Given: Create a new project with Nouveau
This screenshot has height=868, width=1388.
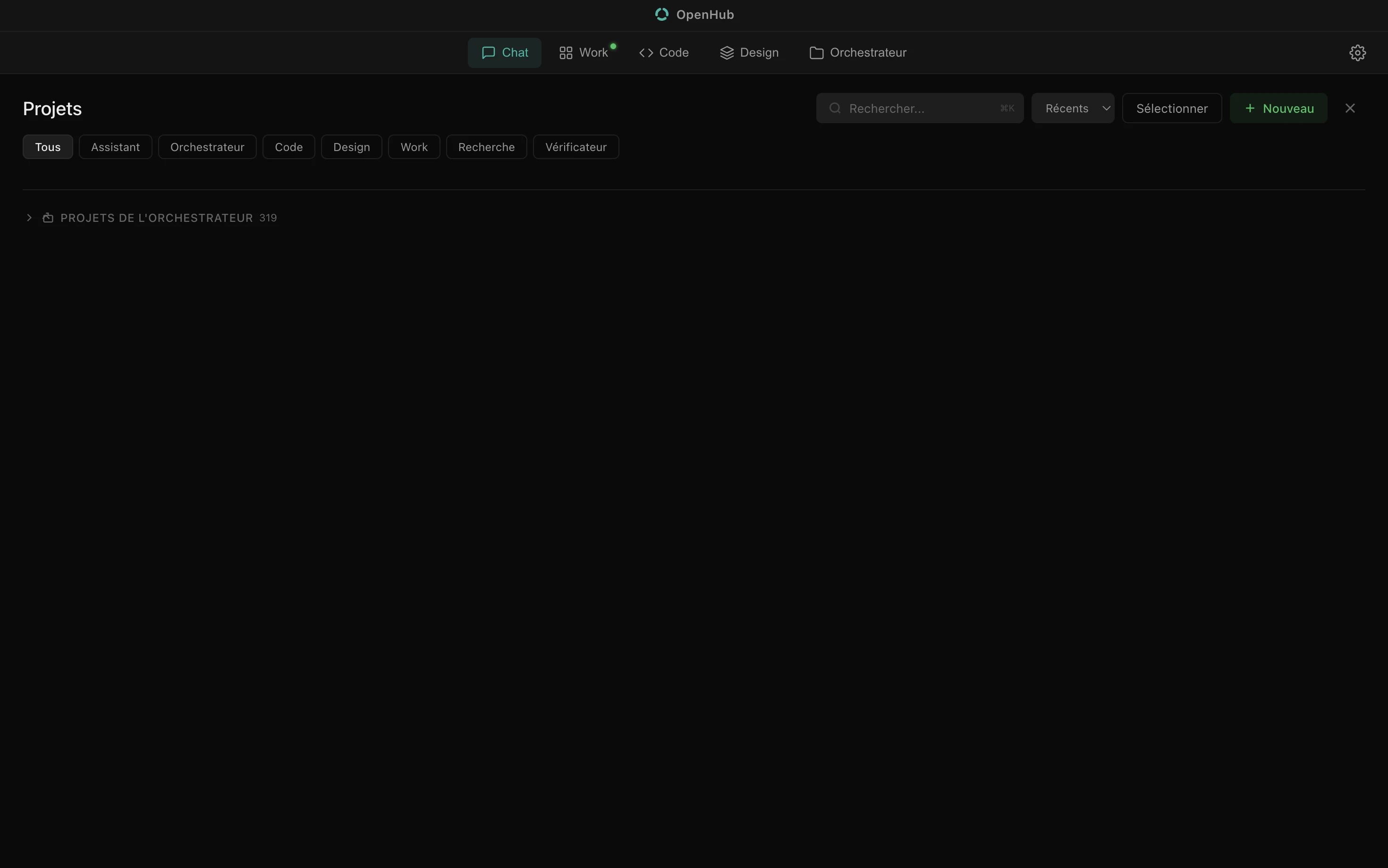Looking at the screenshot, I should [x=1278, y=108].
